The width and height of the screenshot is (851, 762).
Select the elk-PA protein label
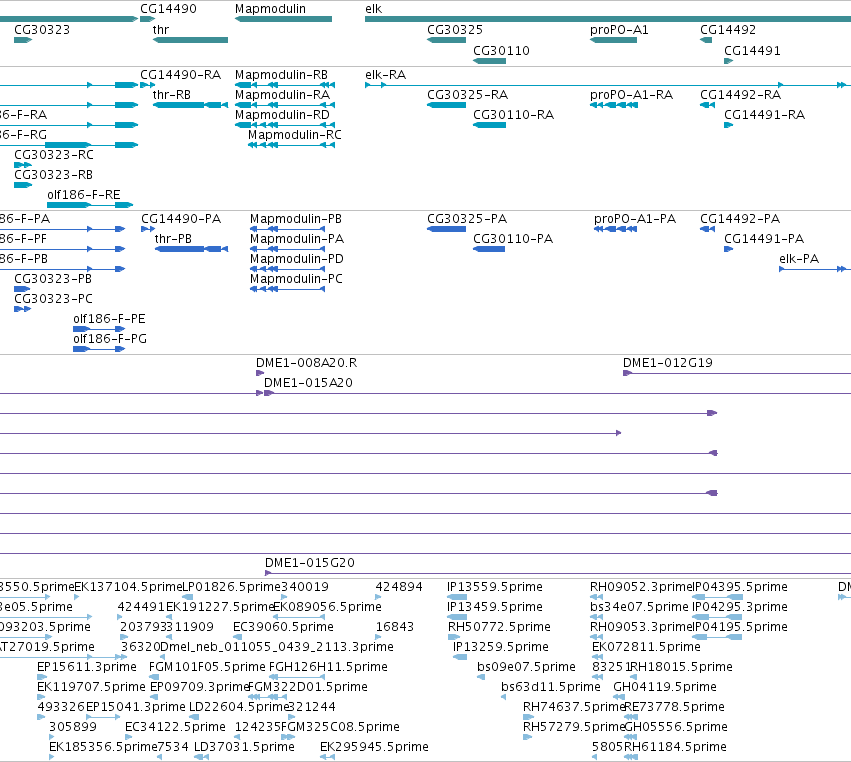click(x=799, y=259)
